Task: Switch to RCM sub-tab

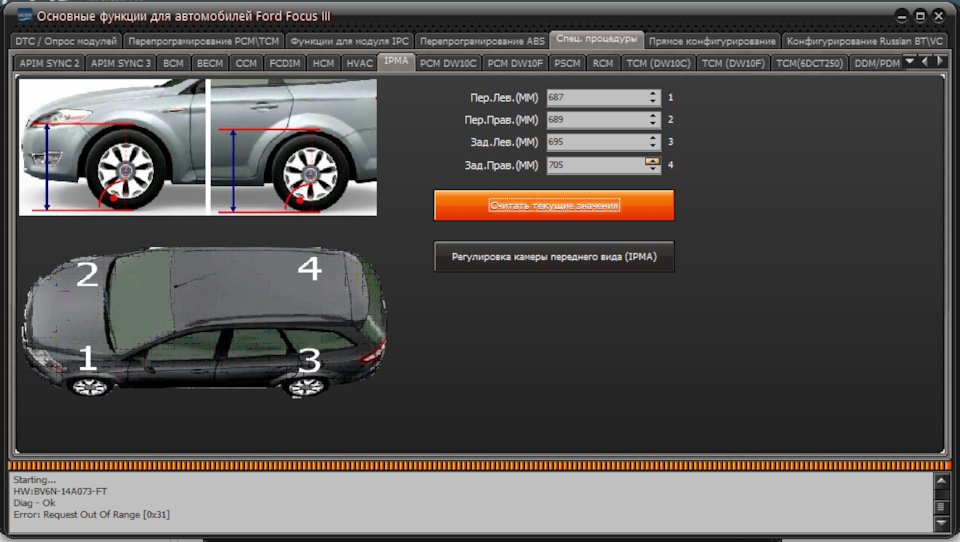Action: point(603,63)
